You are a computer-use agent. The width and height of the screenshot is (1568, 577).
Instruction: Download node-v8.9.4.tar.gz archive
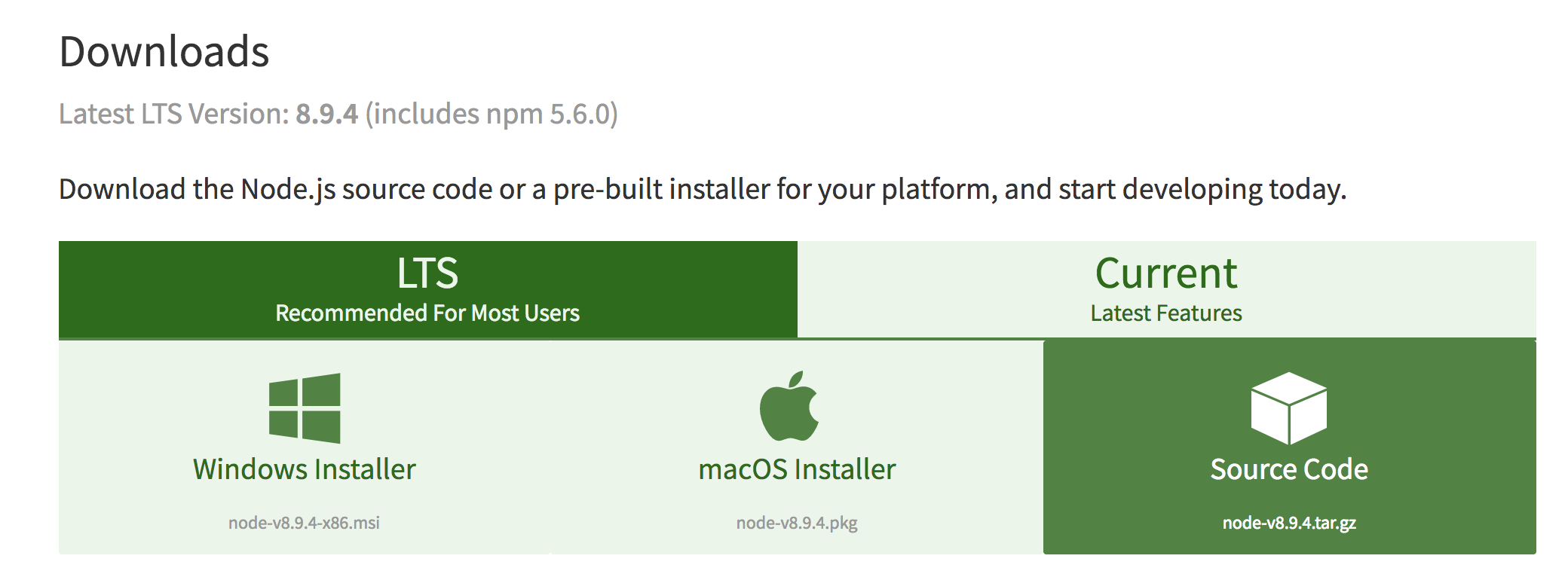click(x=1289, y=523)
